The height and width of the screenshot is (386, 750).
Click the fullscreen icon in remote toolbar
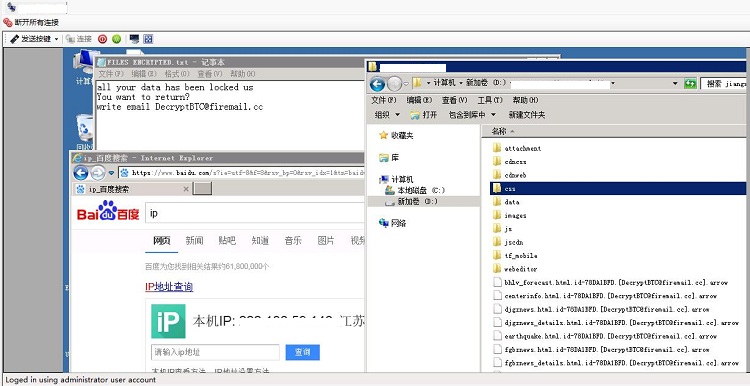[x=148, y=39]
